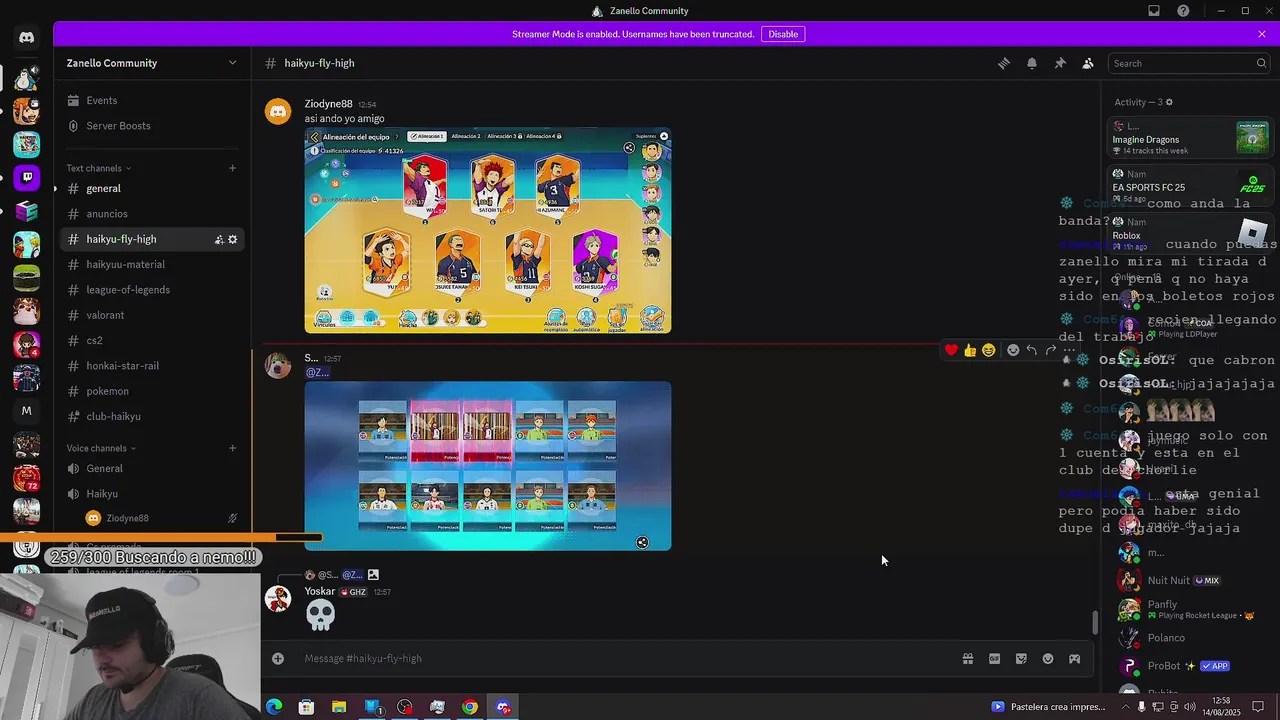1280x720 pixels.
Task: Click Ziodyne88 username on message
Action: click(328, 104)
